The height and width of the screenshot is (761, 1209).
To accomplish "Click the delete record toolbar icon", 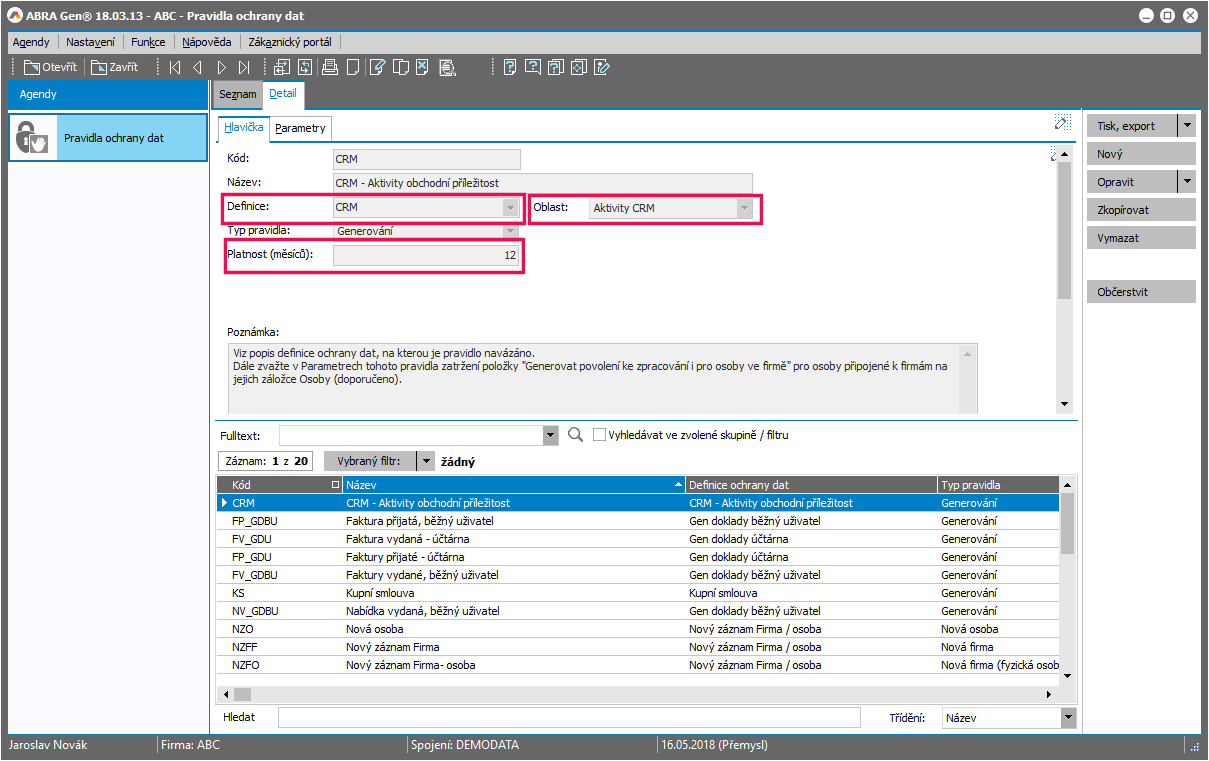I will (423, 68).
